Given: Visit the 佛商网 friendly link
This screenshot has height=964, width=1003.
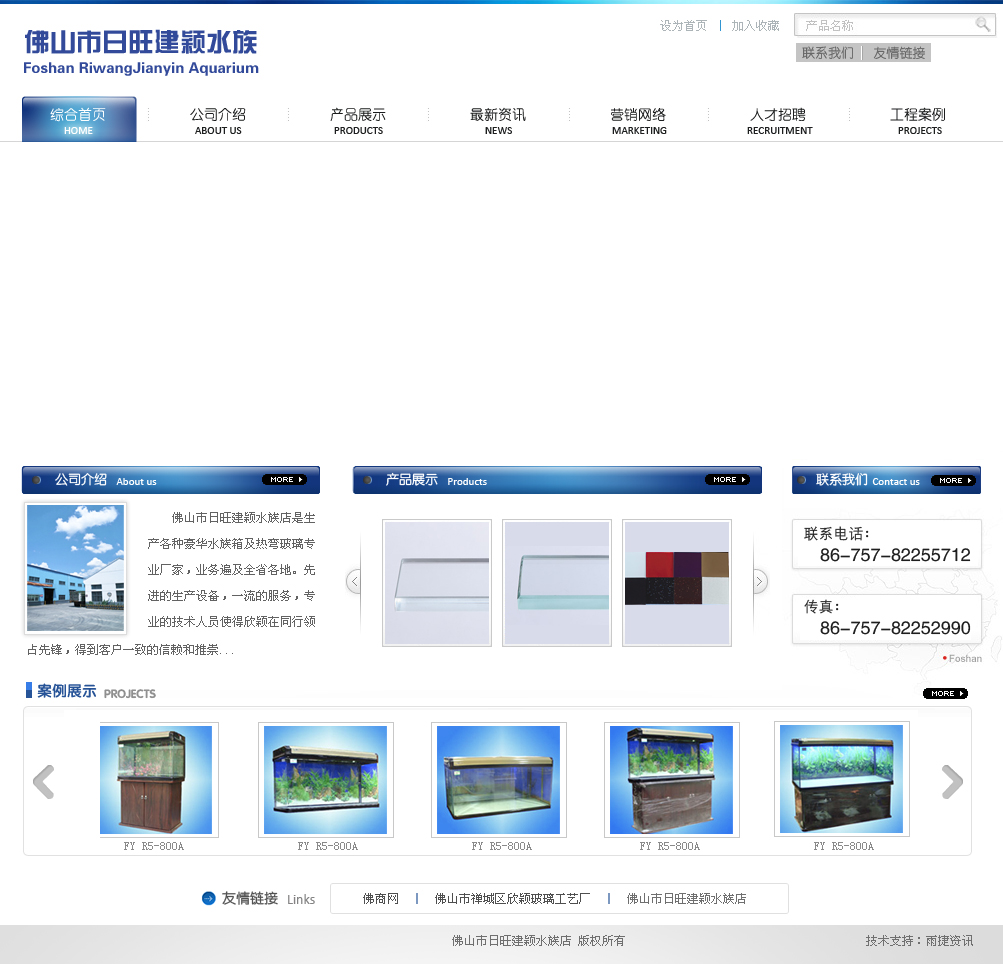Looking at the screenshot, I should tap(380, 899).
